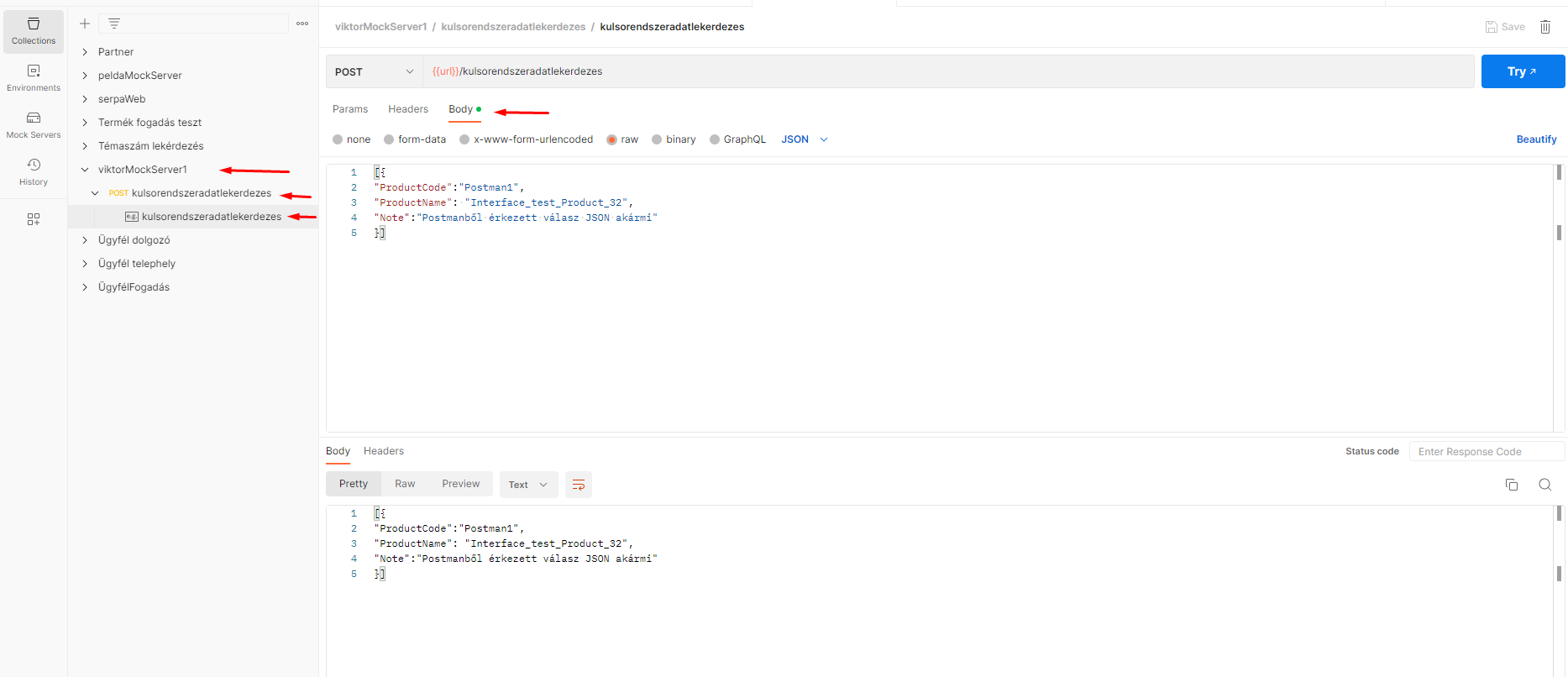This screenshot has height=677, width=1568.
Task: Collapse the viktorMockServer1 collection
Action: click(x=85, y=170)
